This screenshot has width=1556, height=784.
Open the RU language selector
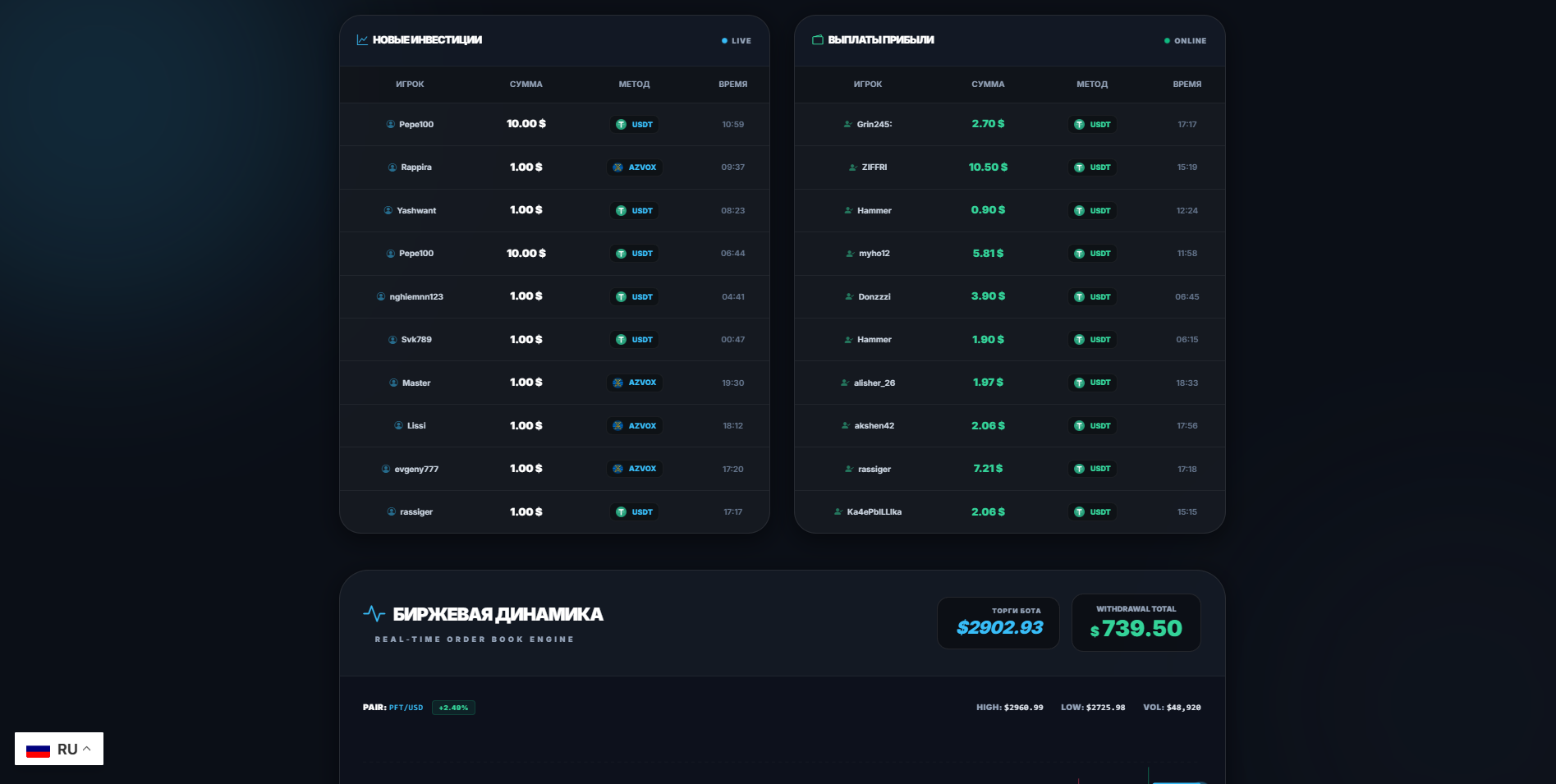59,749
